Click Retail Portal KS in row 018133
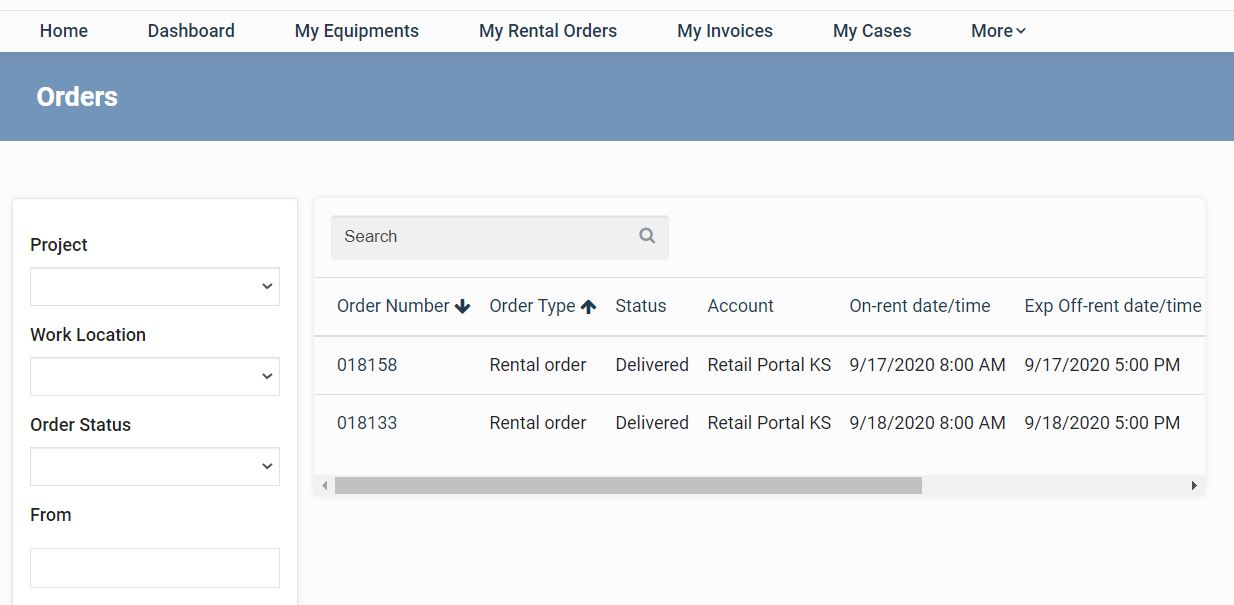 tap(770, 423)
